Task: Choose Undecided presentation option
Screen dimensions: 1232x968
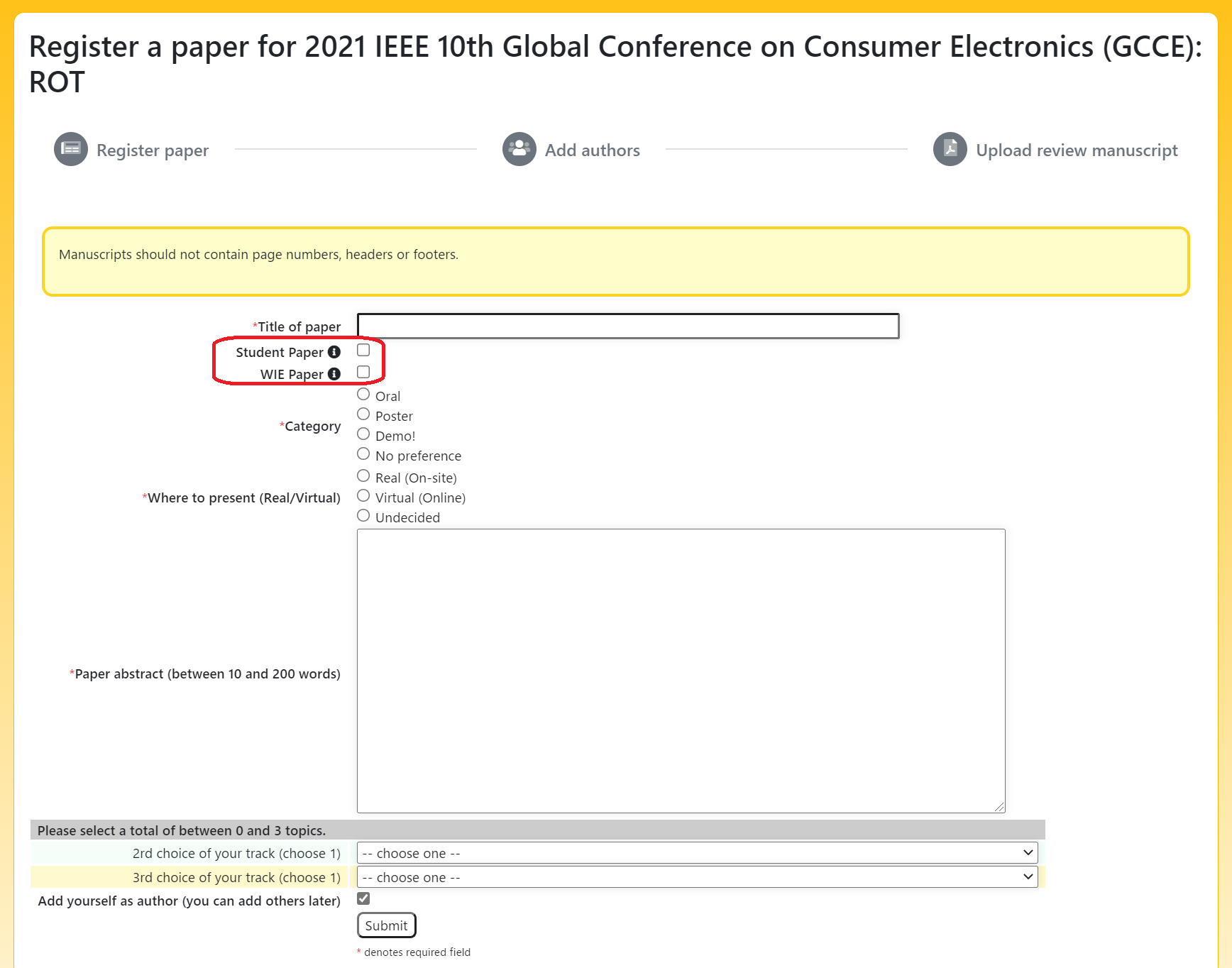Action: point(363,515)
